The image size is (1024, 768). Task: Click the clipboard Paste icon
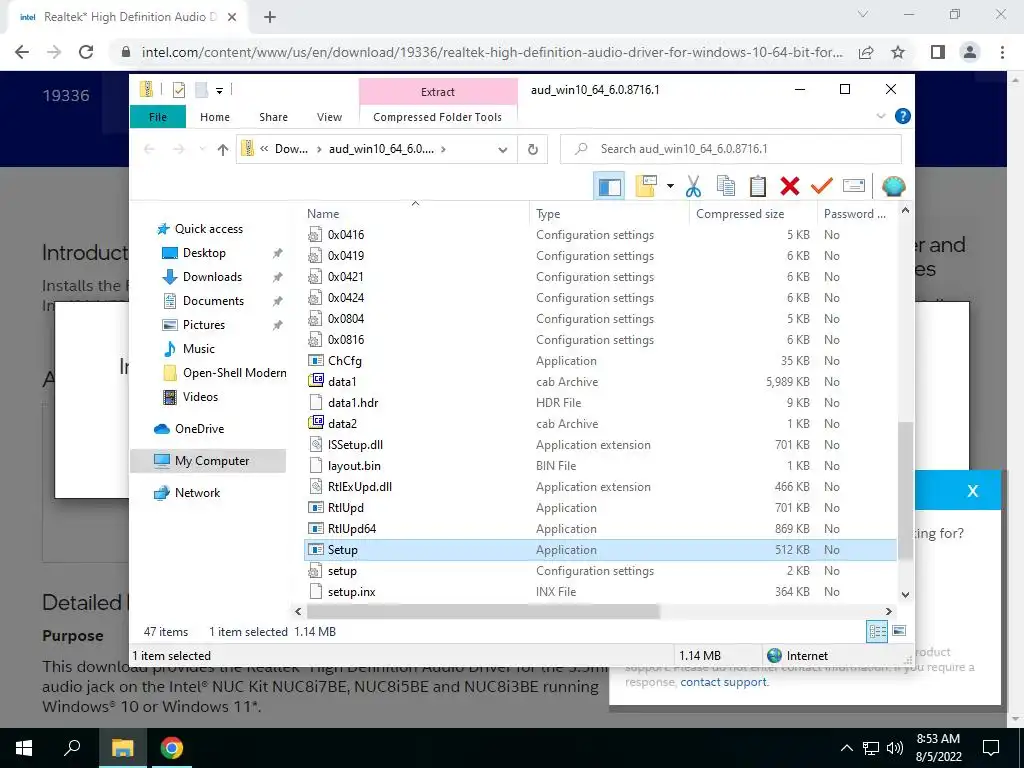pos(758,187)
